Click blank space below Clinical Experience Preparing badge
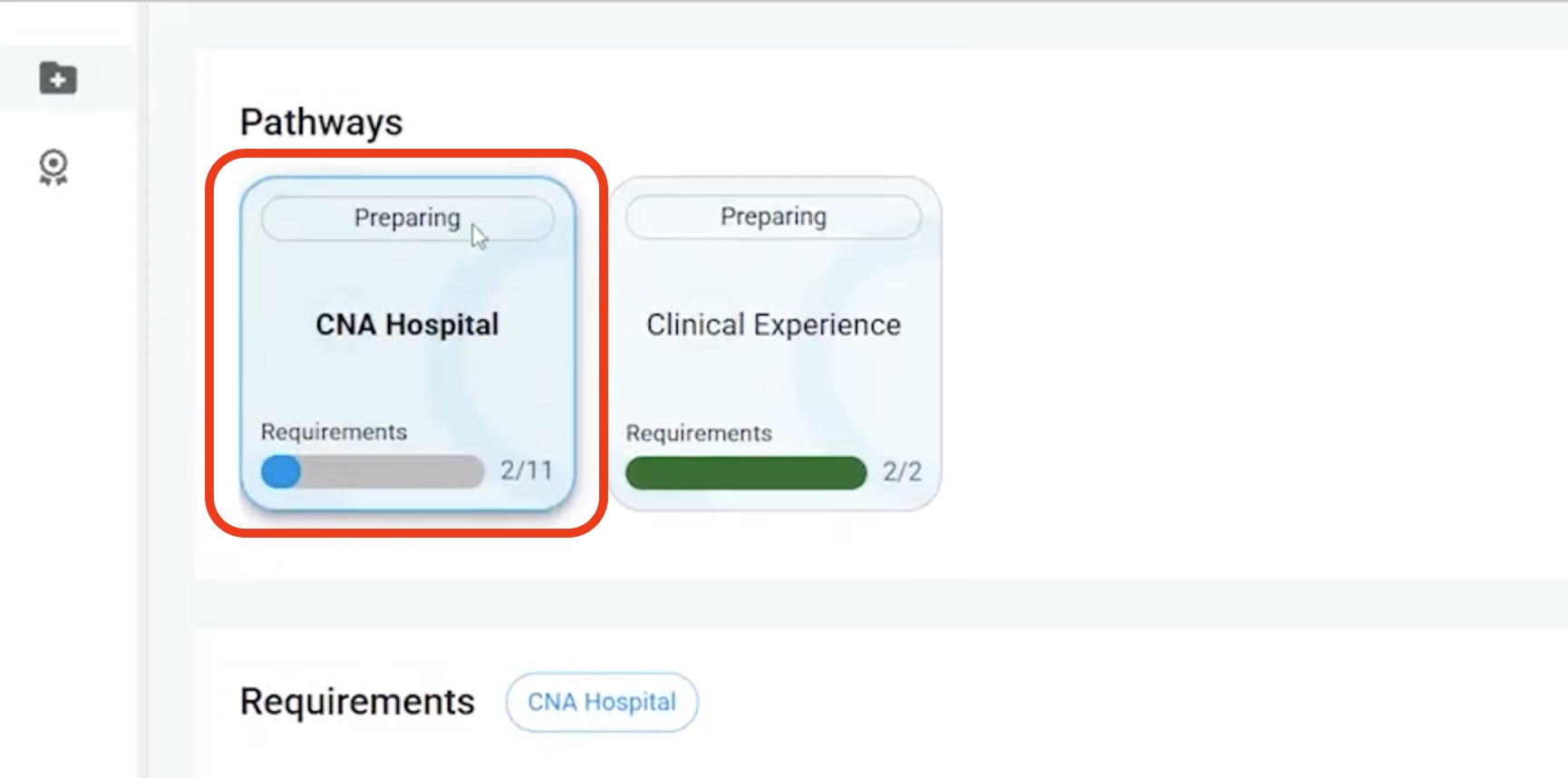This screenshot has width=1568, height=778. (x=773, y=272)
